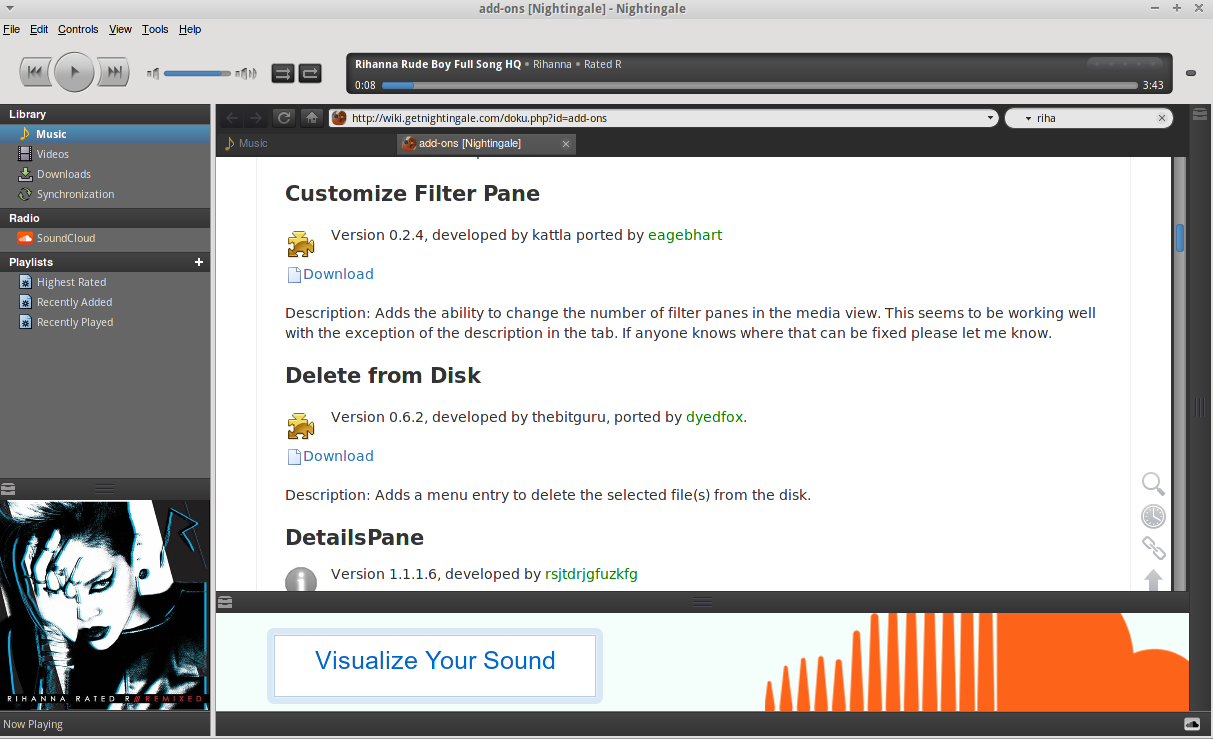Go back in the browser
1213x739 pixels.
[x=232, y=118]
